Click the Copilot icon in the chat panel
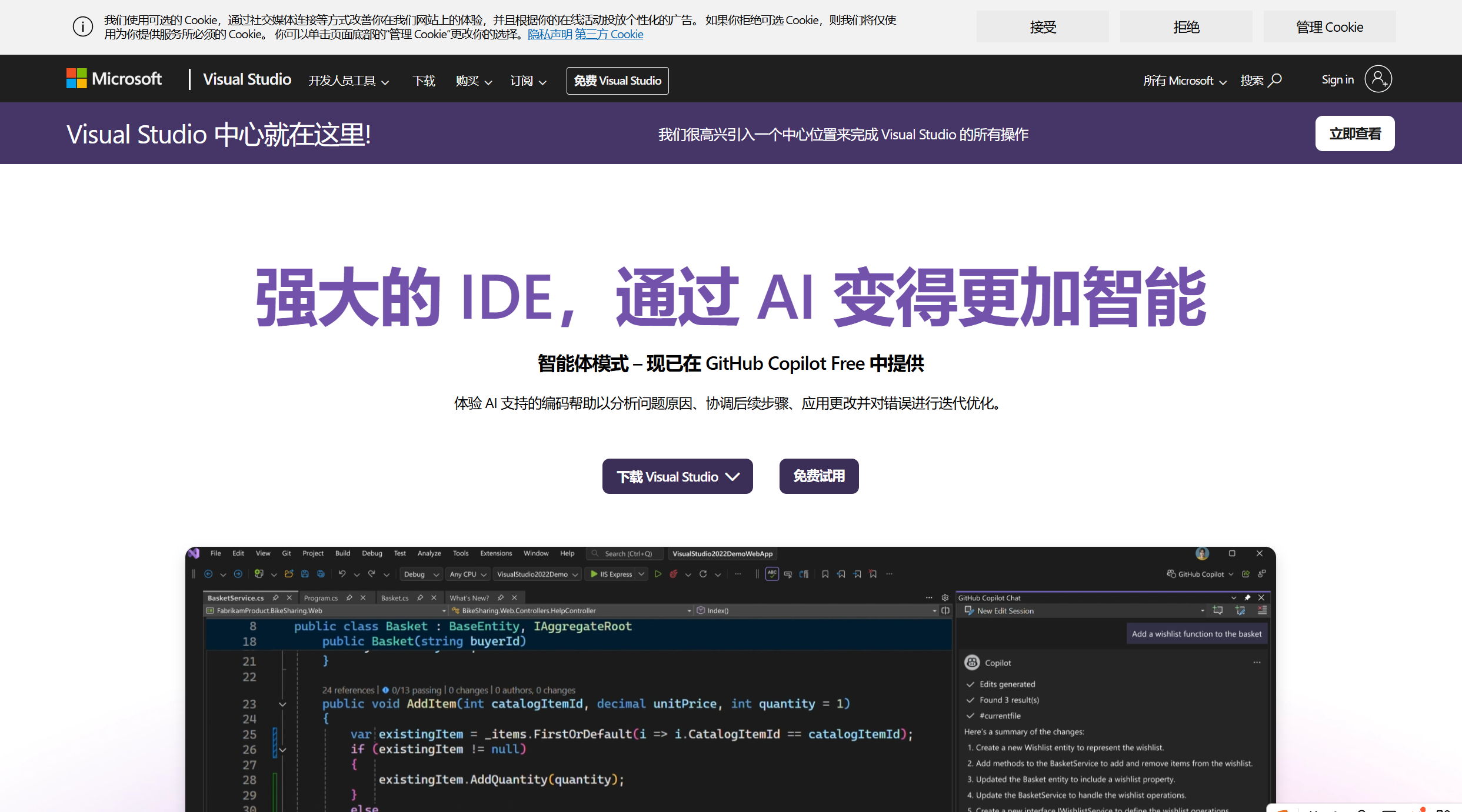The height and width of the screenshot is (812, 1462). [973, 663]
